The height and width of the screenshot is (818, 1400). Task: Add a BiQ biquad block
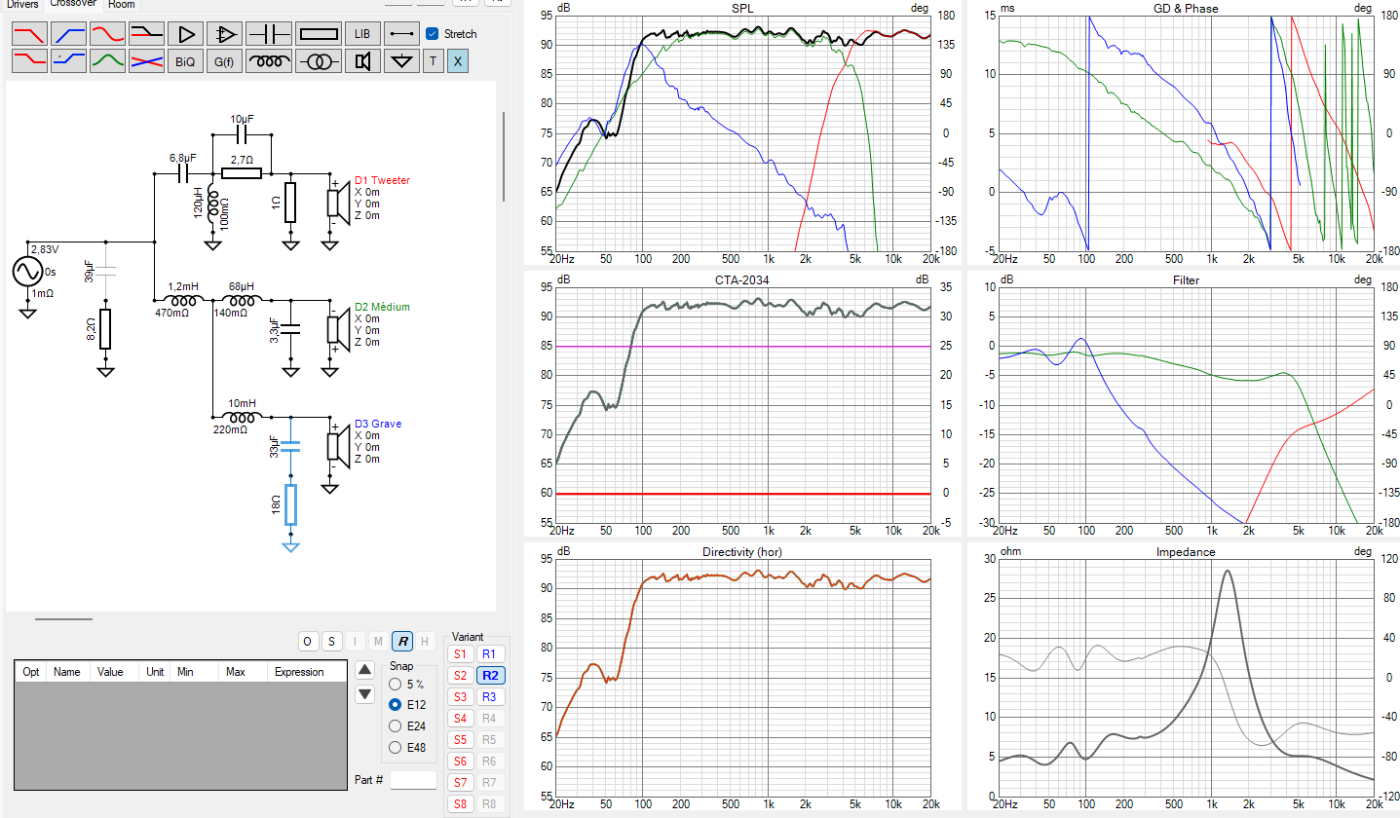coord(185,61)
